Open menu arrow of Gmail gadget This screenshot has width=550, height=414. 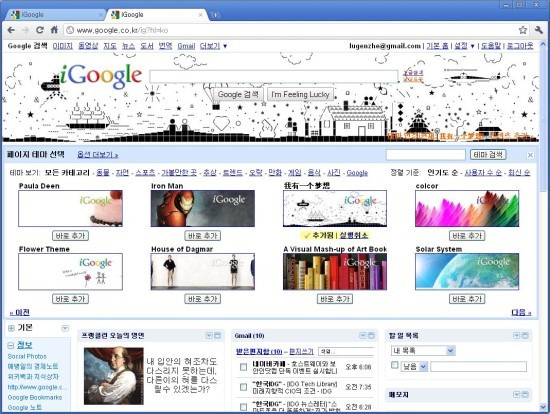(363, 336)
